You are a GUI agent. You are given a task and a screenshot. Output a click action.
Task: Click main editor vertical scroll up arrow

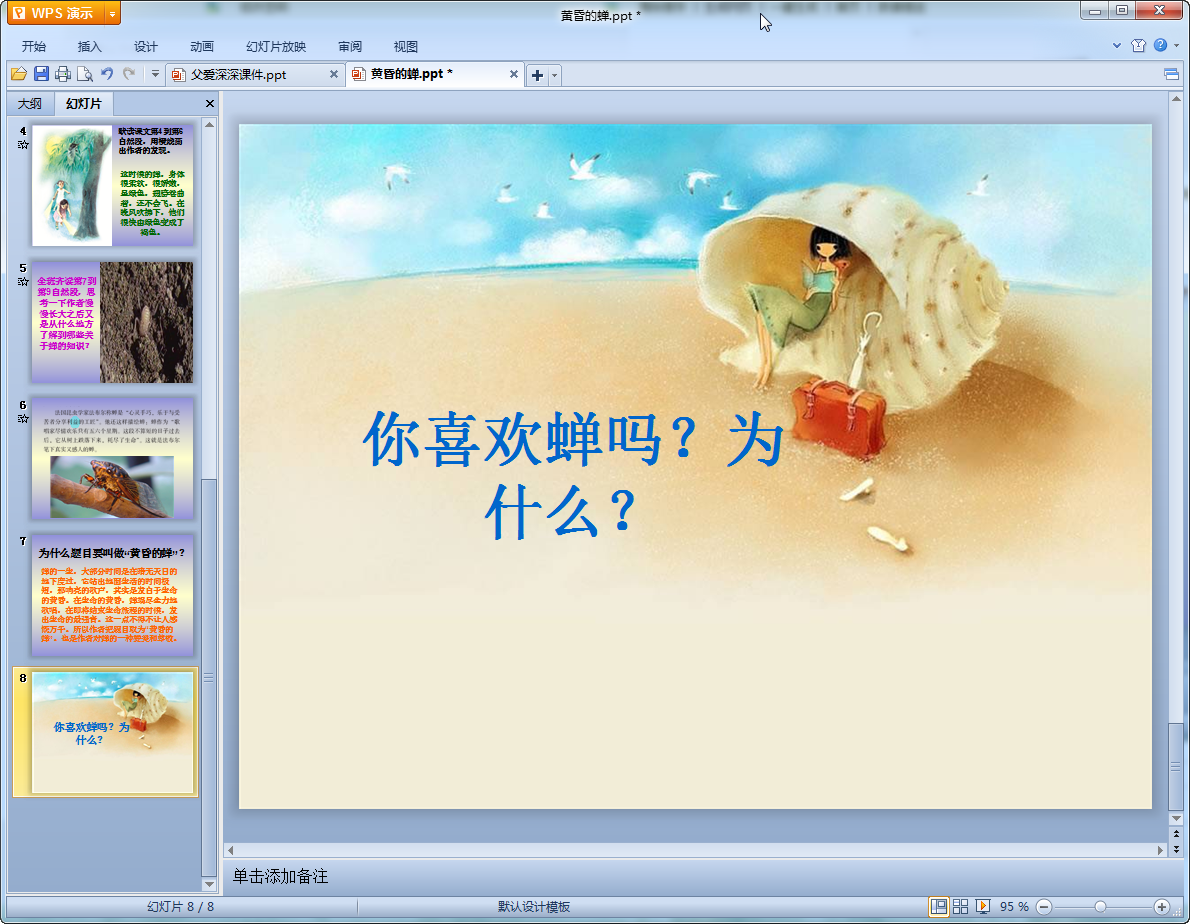(1176, 99)
